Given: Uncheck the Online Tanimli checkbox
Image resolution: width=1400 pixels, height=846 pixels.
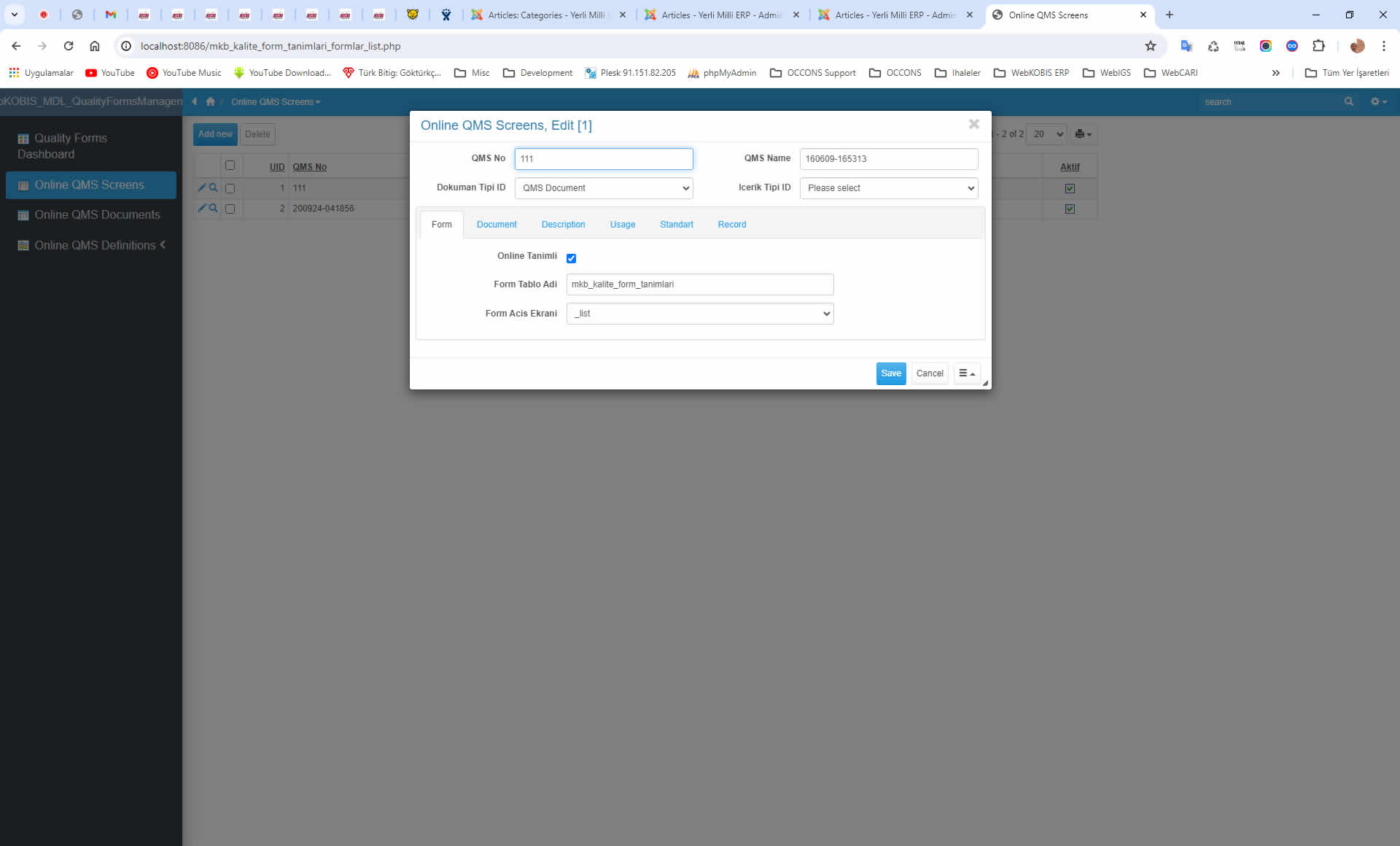Looking at the screenshot, I should [571, 258].
